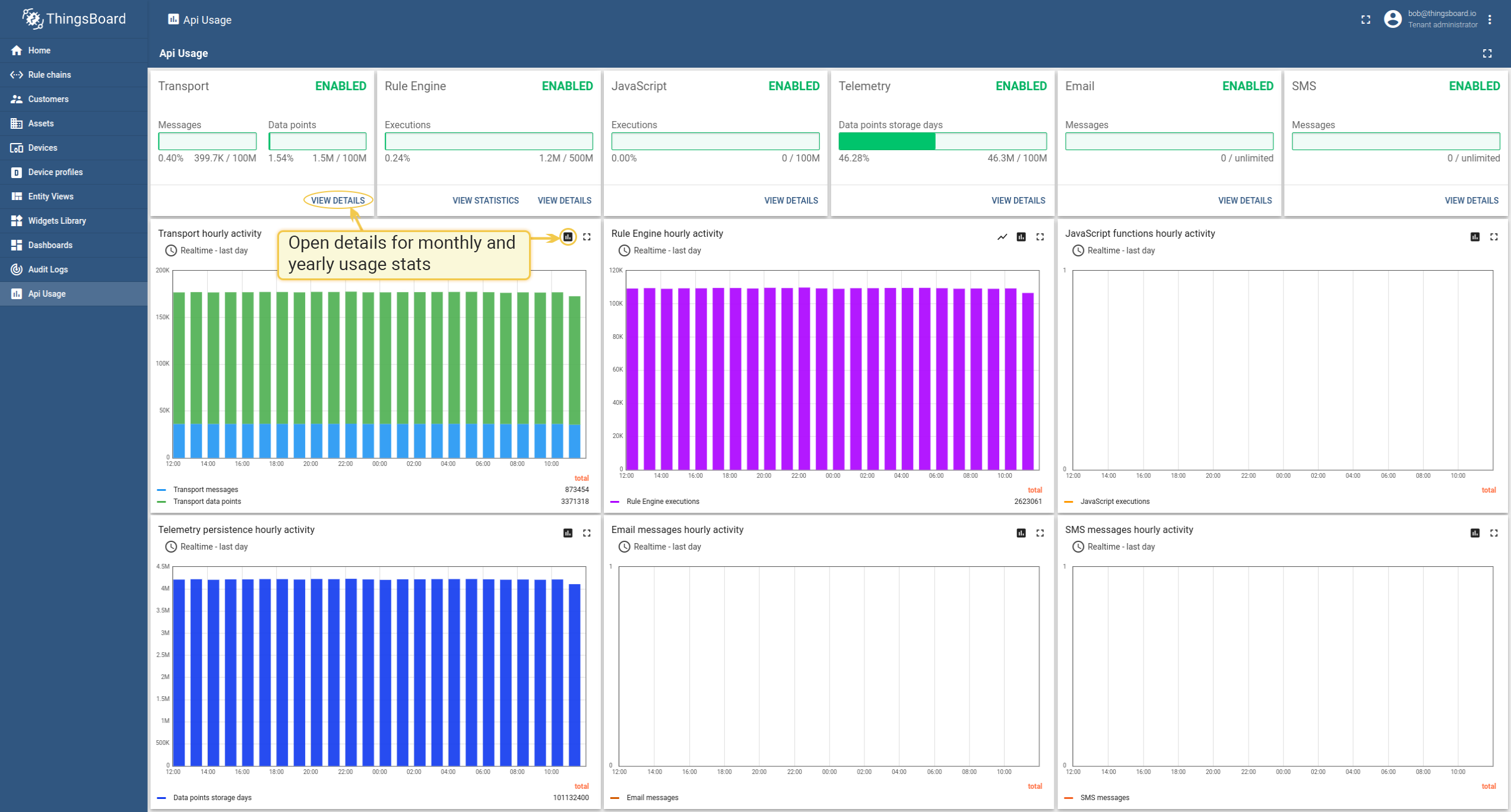Open the Home sidebar item
This screenshot has width=1511, height=812.
click(74, 50)
